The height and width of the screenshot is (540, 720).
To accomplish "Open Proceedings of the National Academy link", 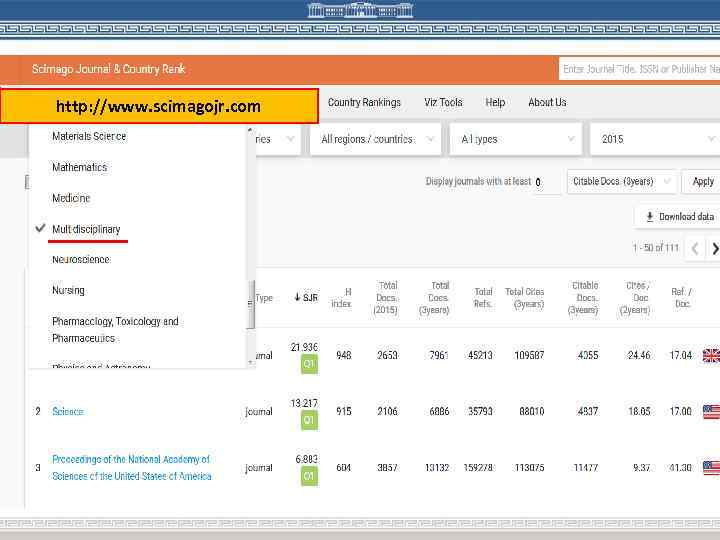I will (x=132, y=467).
